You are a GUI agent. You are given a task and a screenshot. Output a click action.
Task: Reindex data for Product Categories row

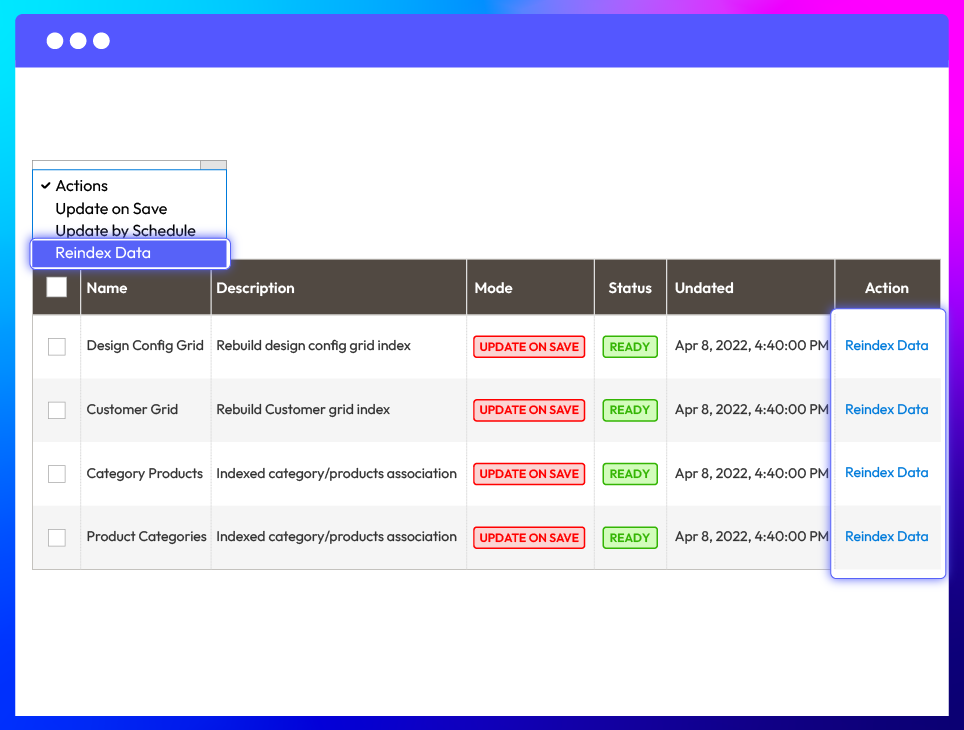886,537
